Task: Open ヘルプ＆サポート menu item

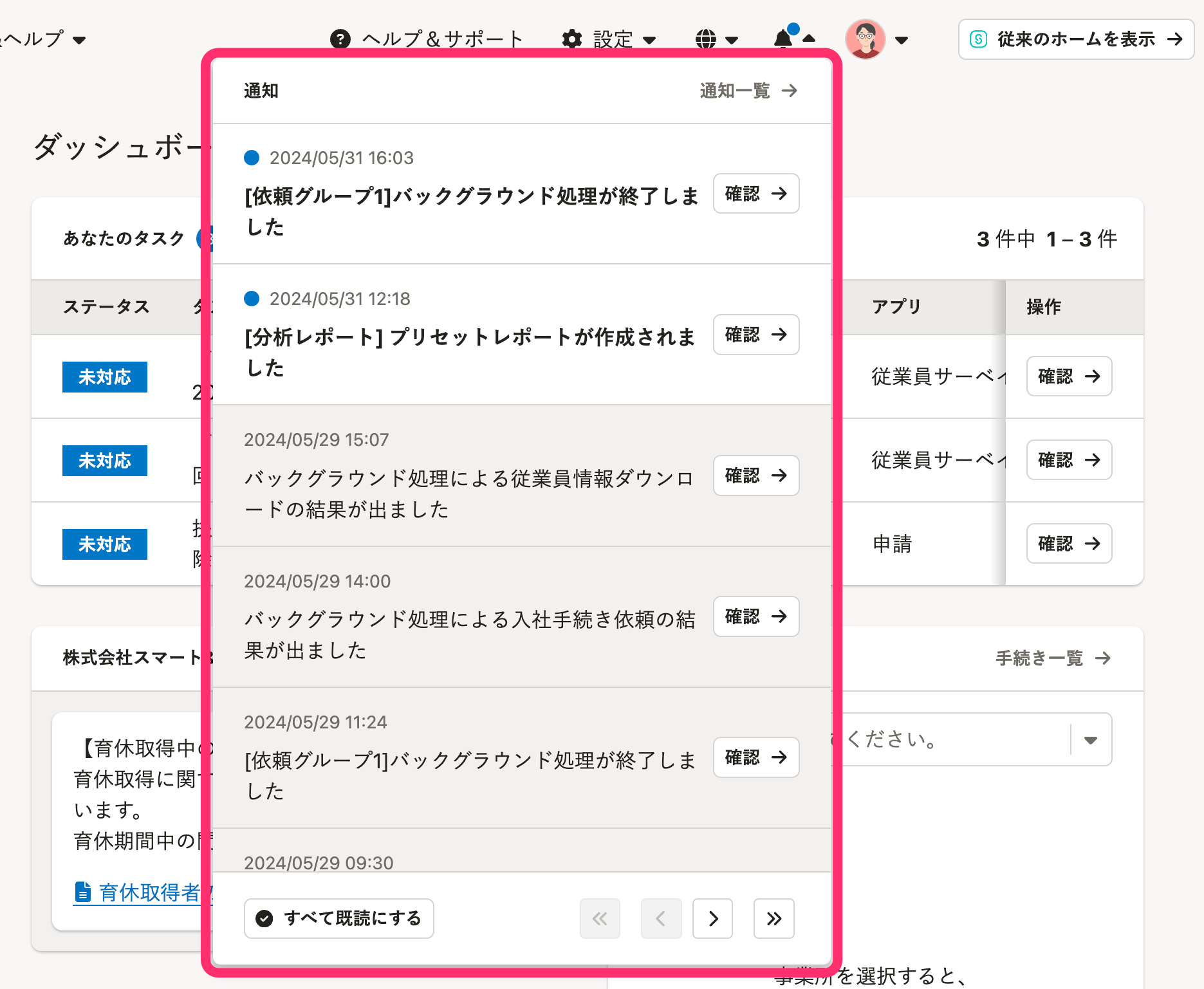Action: (443, 39)
